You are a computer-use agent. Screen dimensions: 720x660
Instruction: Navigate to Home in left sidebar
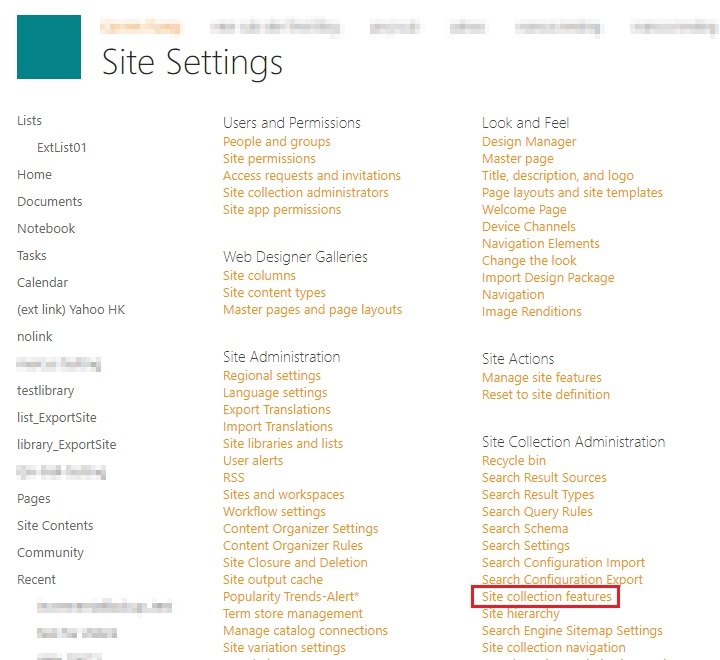[x=34, y=174]
